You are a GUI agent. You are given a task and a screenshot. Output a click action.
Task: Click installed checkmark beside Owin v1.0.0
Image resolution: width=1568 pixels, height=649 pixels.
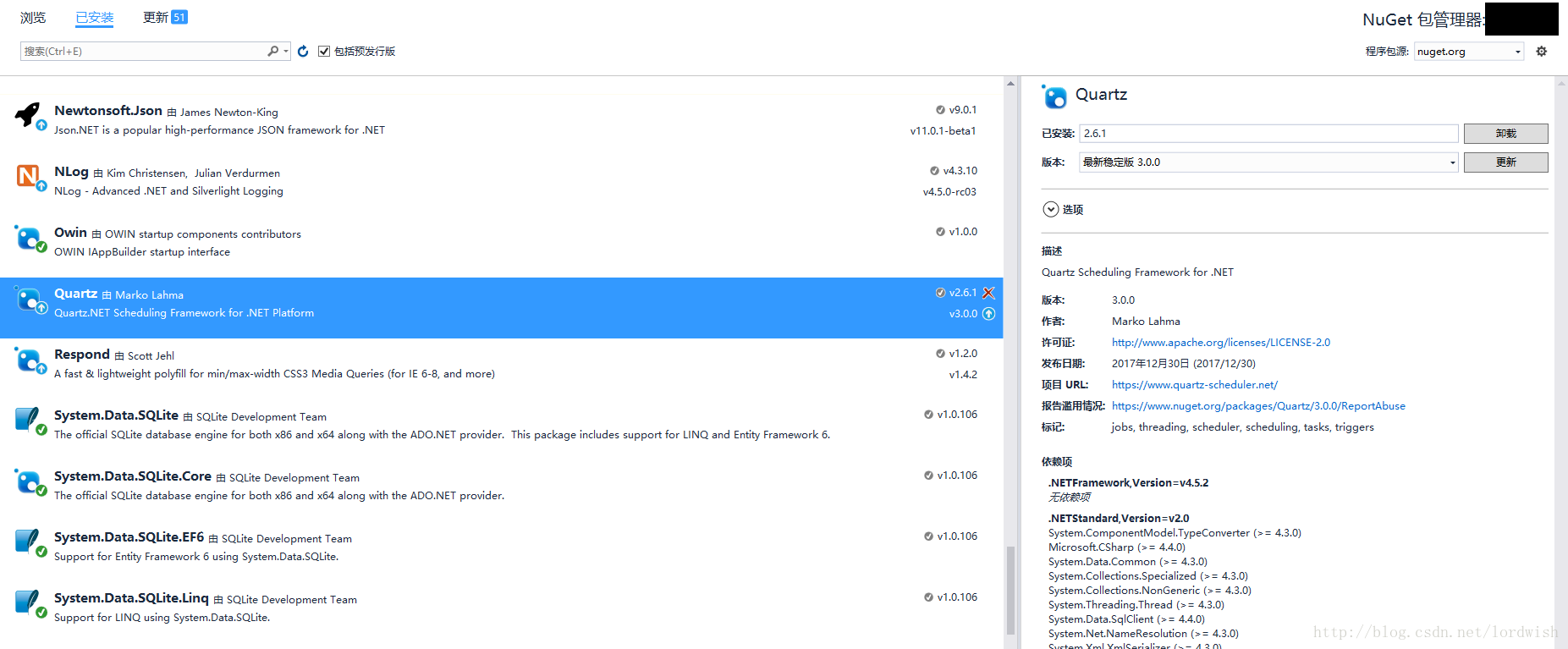point(940,232)
